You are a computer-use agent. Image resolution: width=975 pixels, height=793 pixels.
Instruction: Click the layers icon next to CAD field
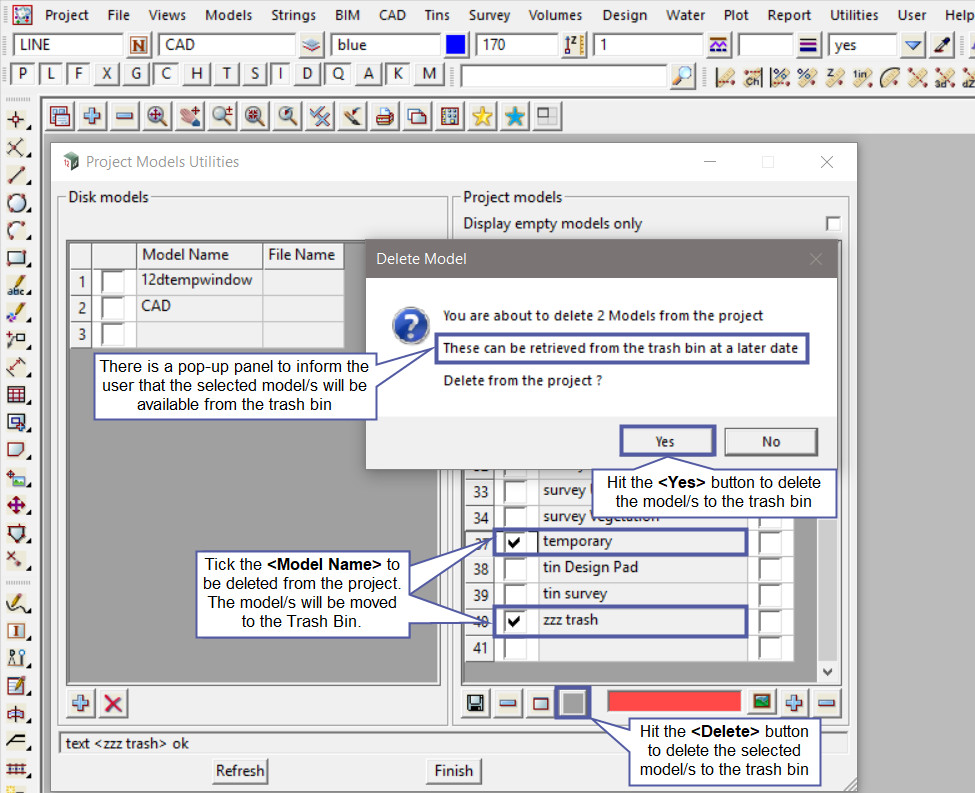tap(312, 45)
